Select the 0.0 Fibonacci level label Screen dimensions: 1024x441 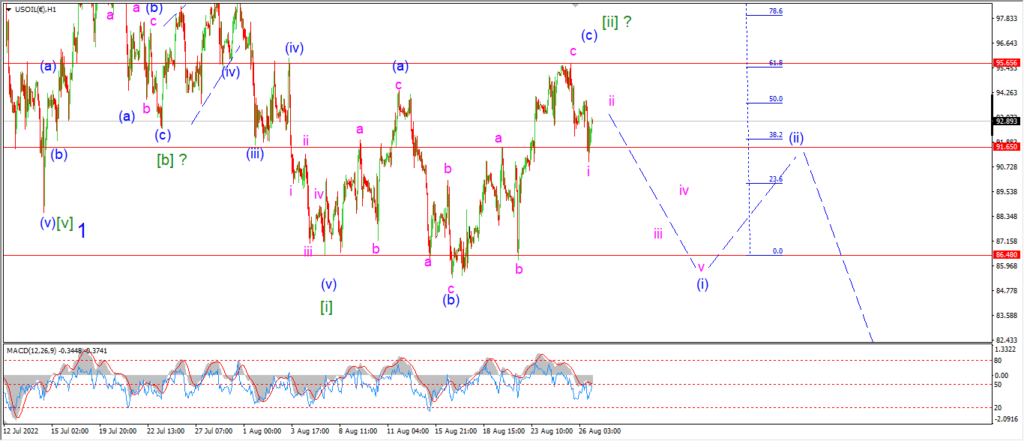point(777,251)
